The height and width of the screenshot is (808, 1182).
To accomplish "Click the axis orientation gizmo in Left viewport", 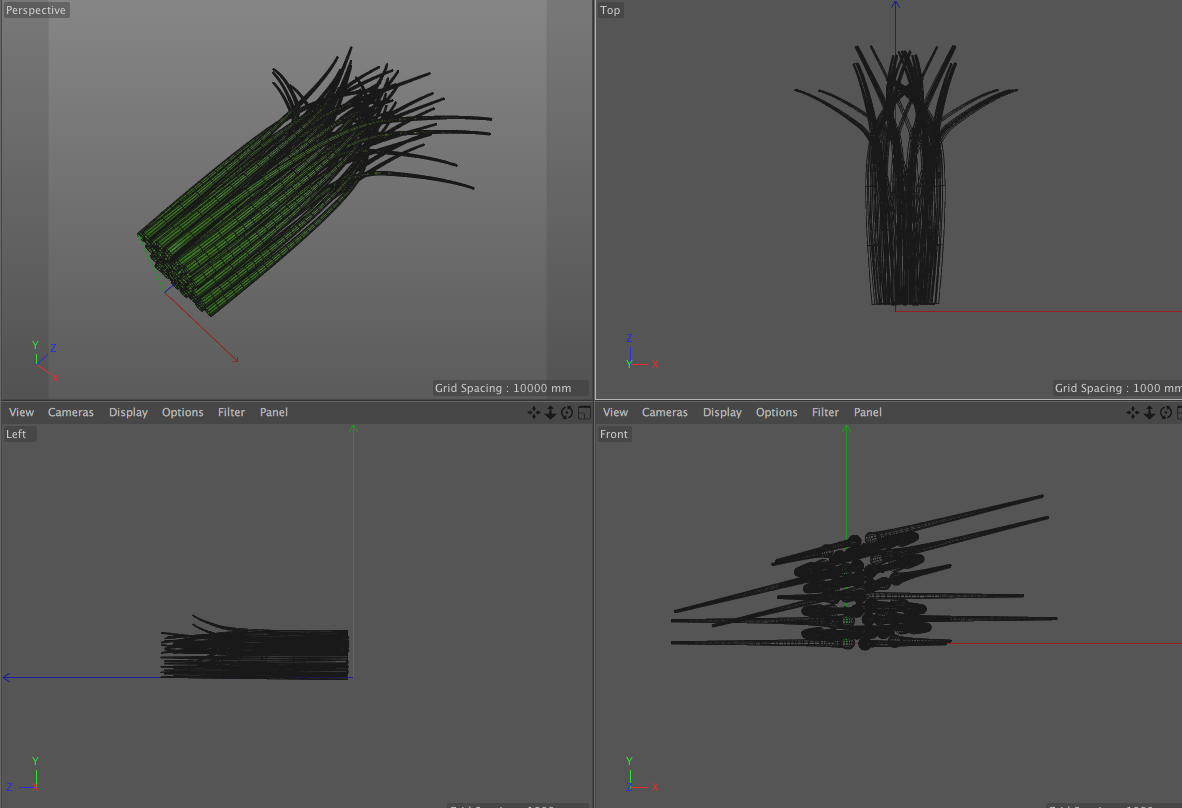I will [23, 774].
